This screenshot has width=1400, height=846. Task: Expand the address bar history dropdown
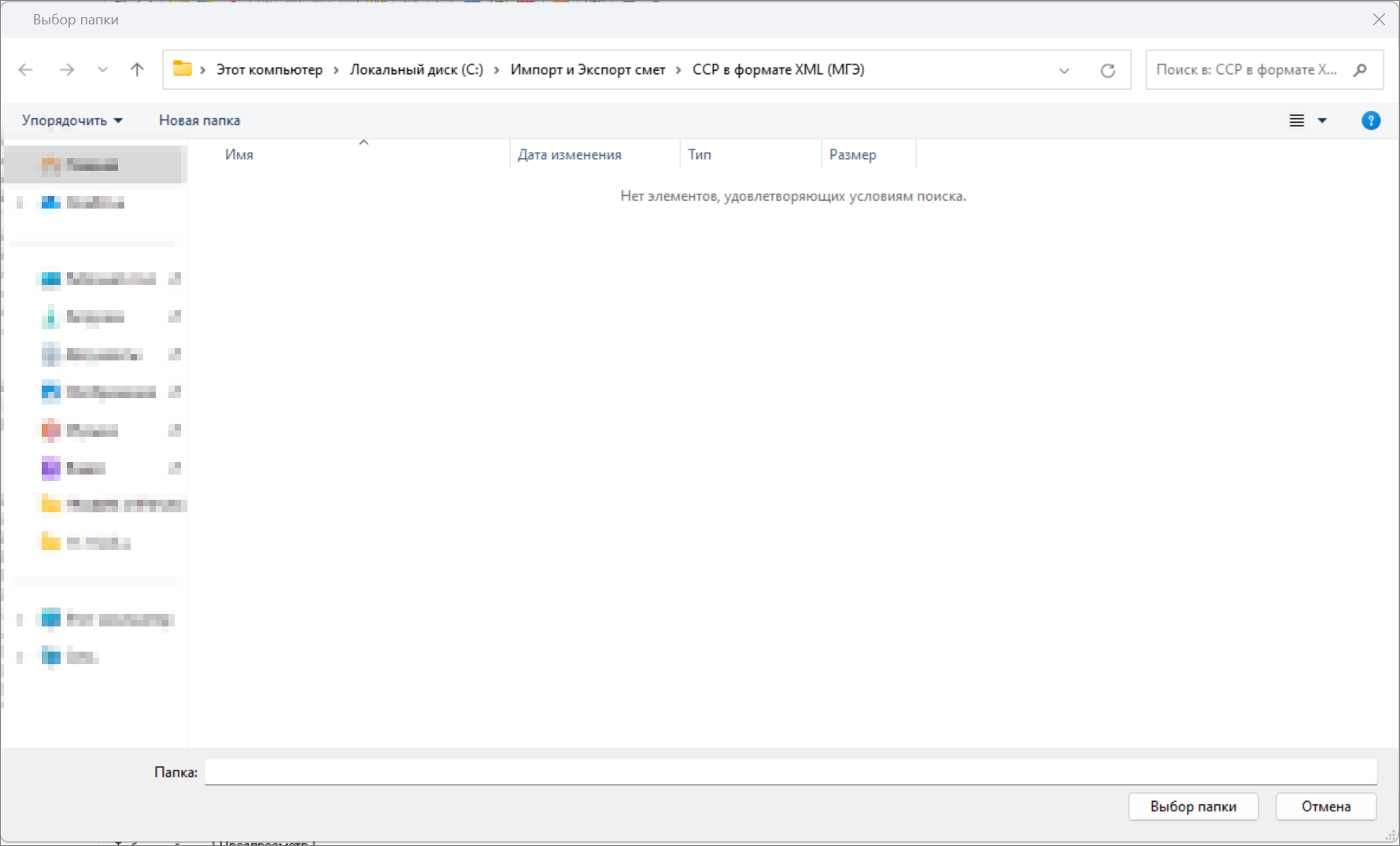point(1064,70)
